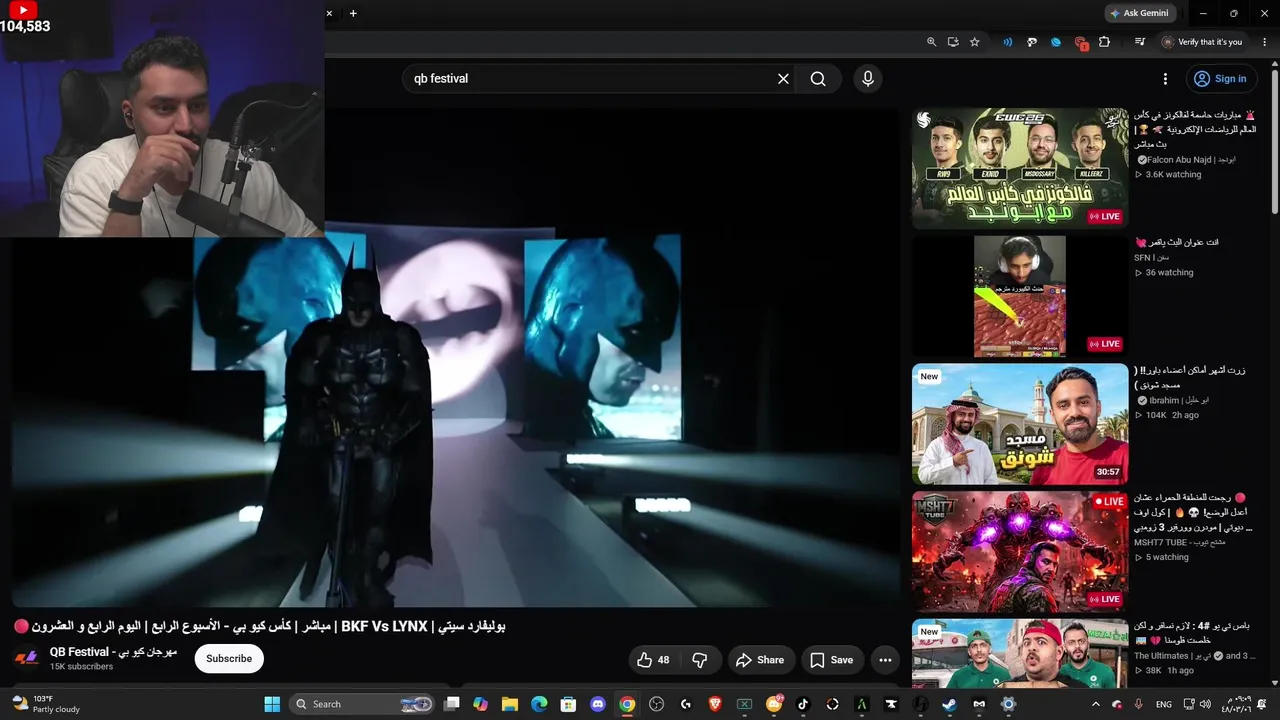Click the install app icon in address bar

[953, 42]
